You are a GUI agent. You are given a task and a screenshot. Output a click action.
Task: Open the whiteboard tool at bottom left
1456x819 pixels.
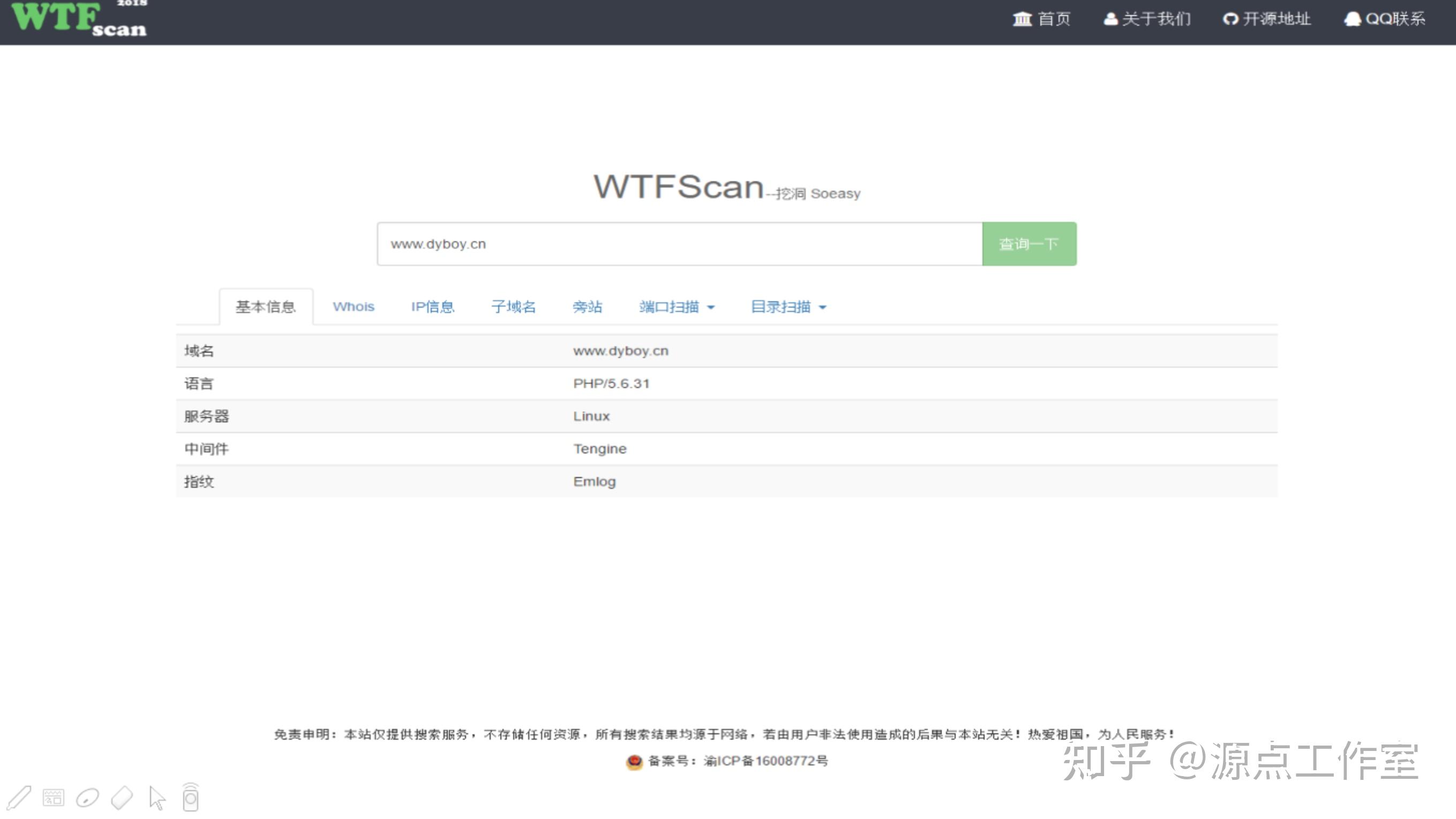(x=52, y=797)
